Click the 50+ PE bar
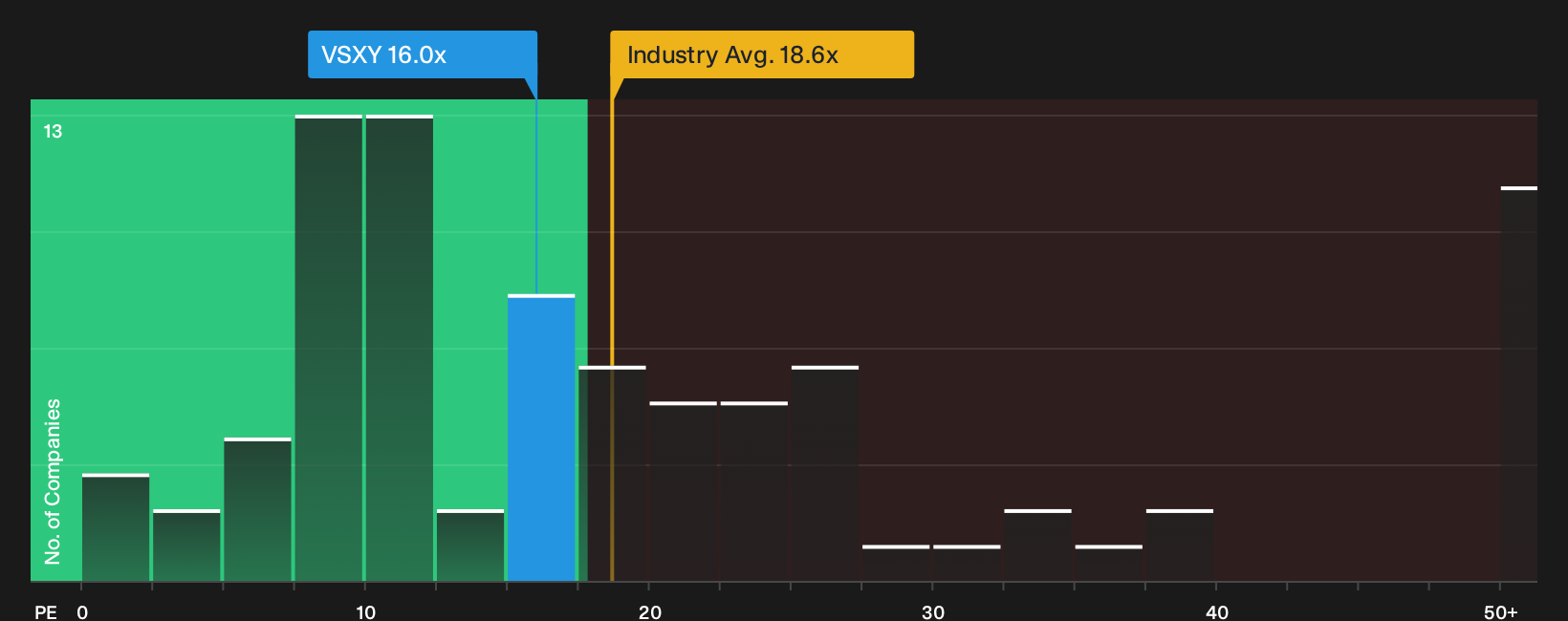Image resolution: width=1568 pixels, height=621 pixels. click(1519, 384)
